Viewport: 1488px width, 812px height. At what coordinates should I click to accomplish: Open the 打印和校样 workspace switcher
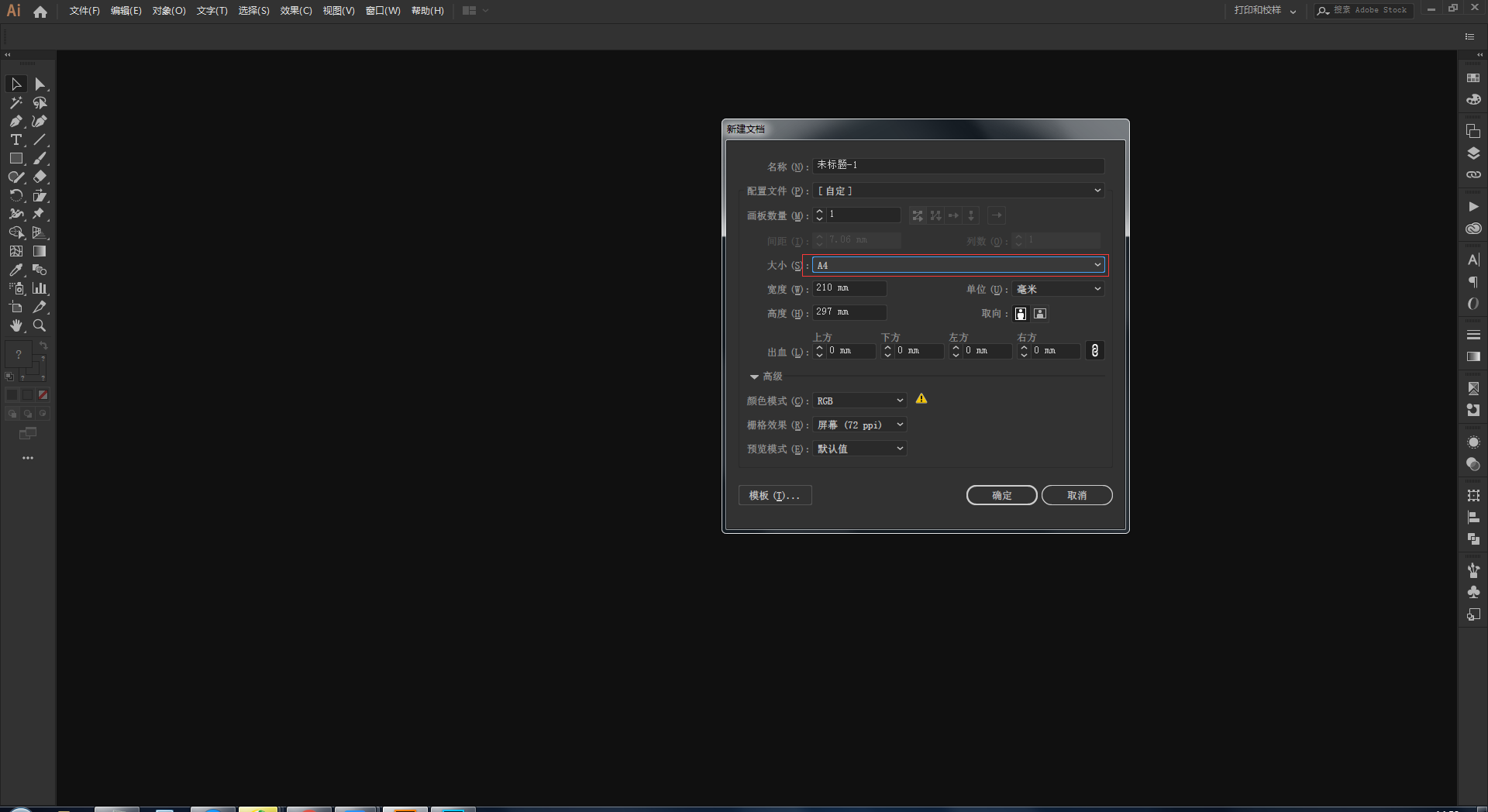(x=1265, y=11)
